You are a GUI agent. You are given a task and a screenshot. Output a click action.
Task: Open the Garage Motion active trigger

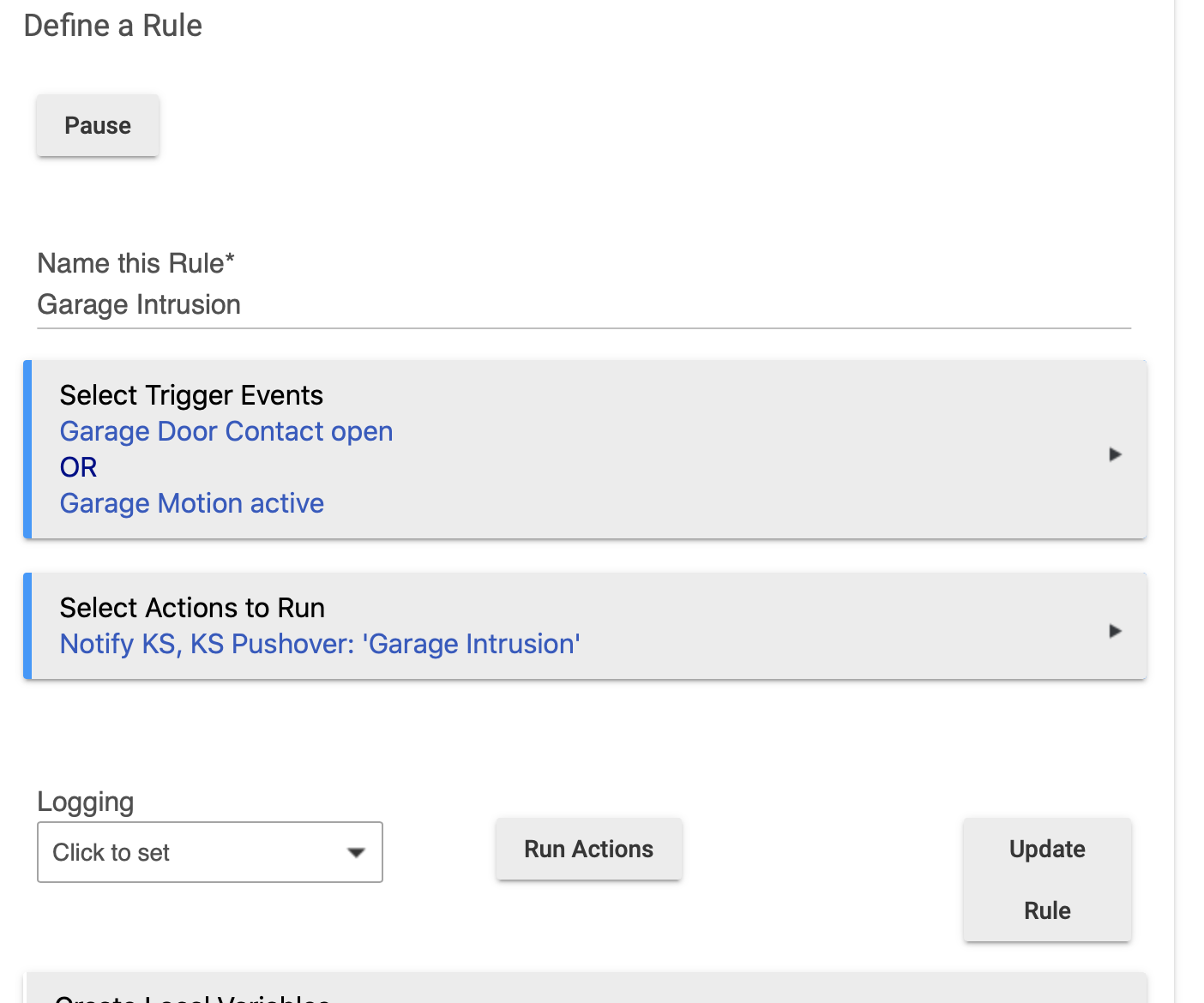click(192, 503)
